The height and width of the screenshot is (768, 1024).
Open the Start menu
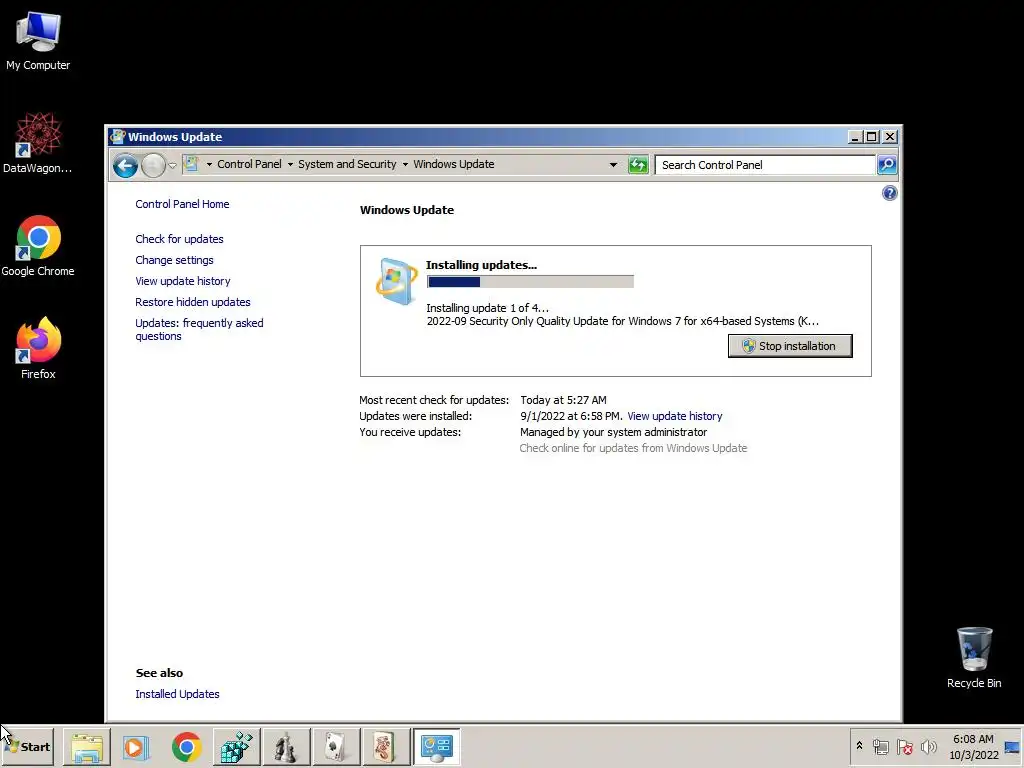[x=27, y=746]
